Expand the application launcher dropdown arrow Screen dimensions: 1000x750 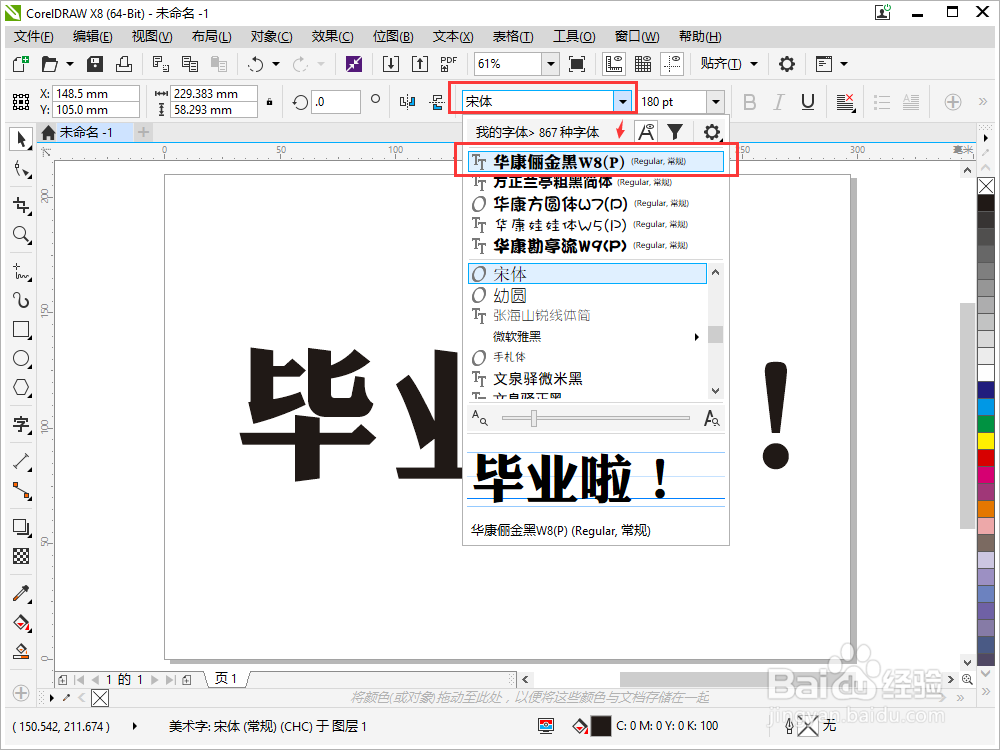coord(844,64)
